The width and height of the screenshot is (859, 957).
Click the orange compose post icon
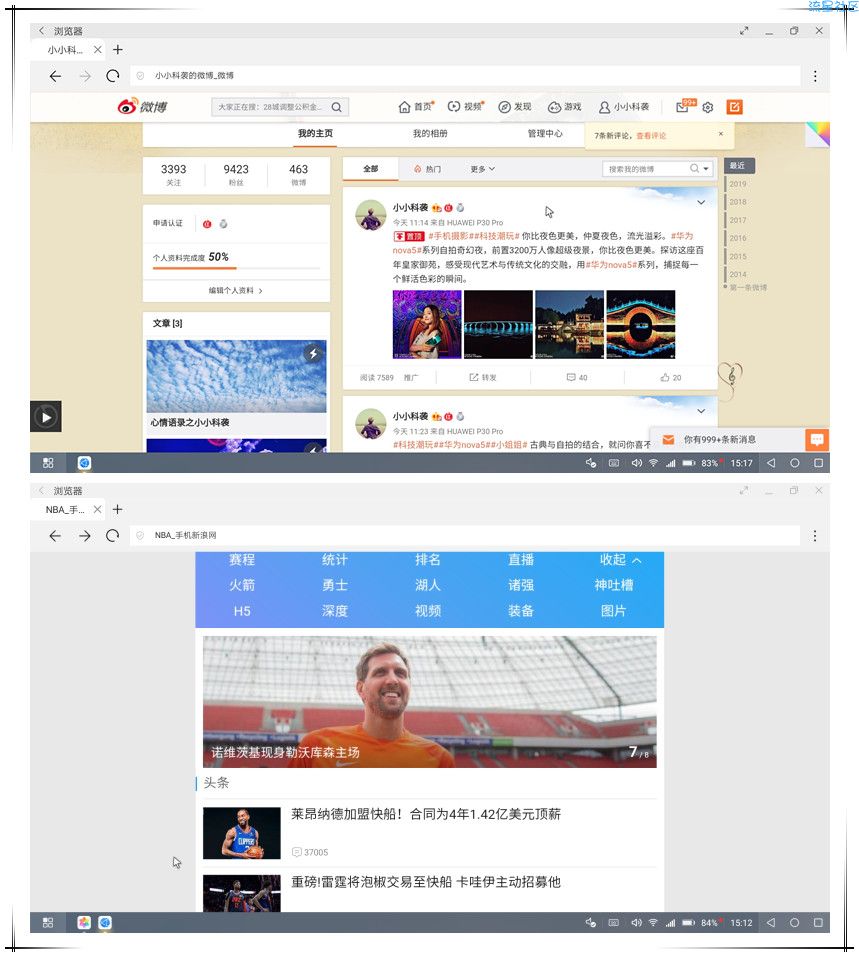coord(734,107)
